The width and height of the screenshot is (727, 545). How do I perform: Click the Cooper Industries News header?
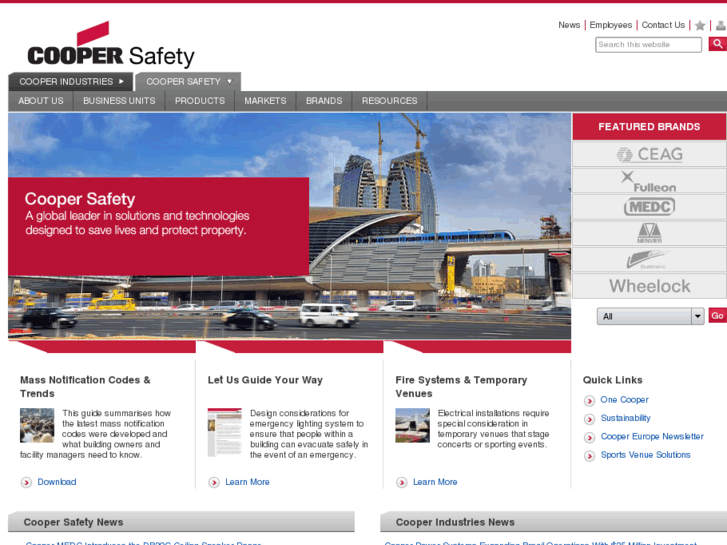coord(554,522)
